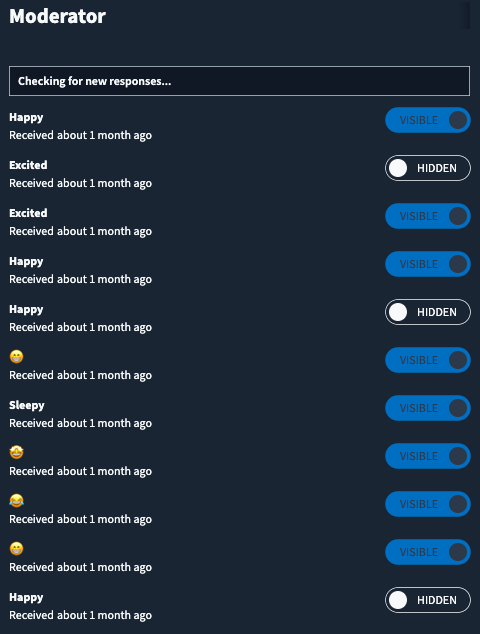This screenshot has height=634, width=480.
Task: Select the last grinning emoji response
Action: (x=17, y=548)
